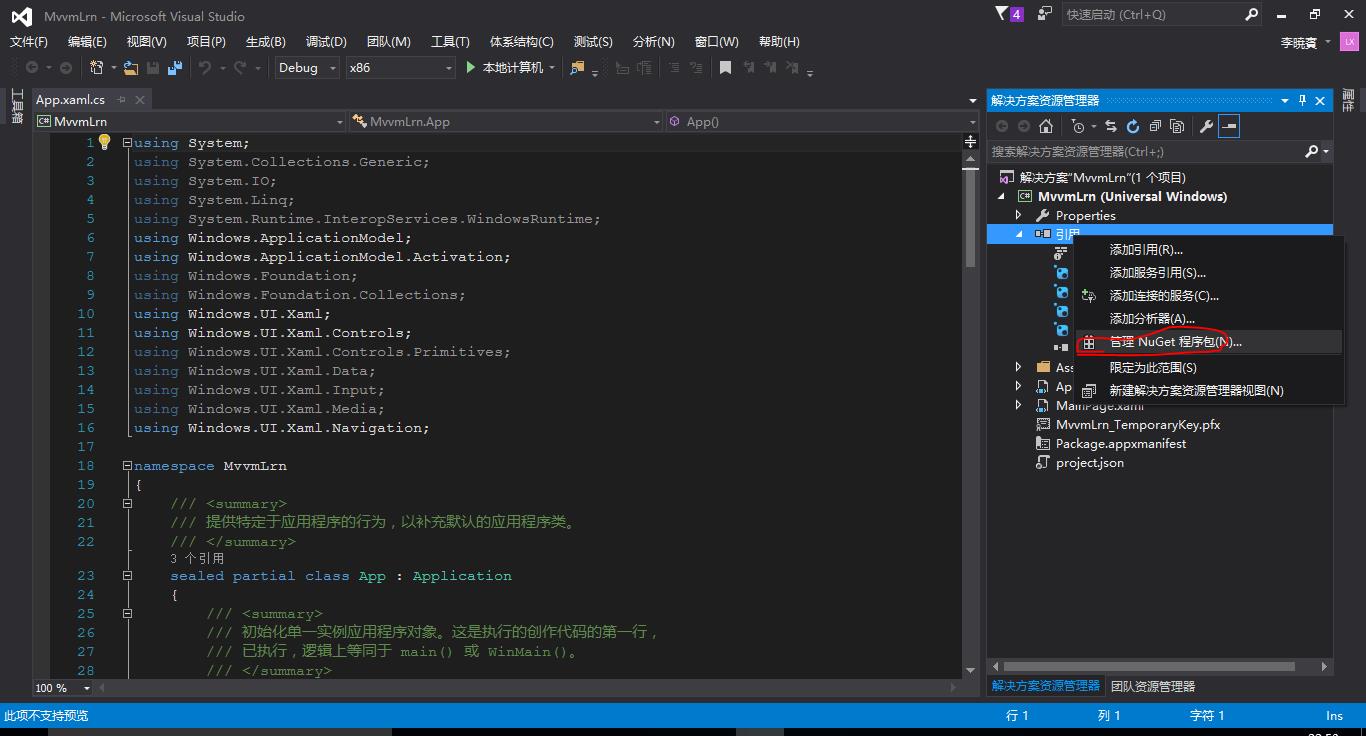1366x736 pixels.
Task: Click the Quick Launch input field
Action: (x=1152, y=14)
